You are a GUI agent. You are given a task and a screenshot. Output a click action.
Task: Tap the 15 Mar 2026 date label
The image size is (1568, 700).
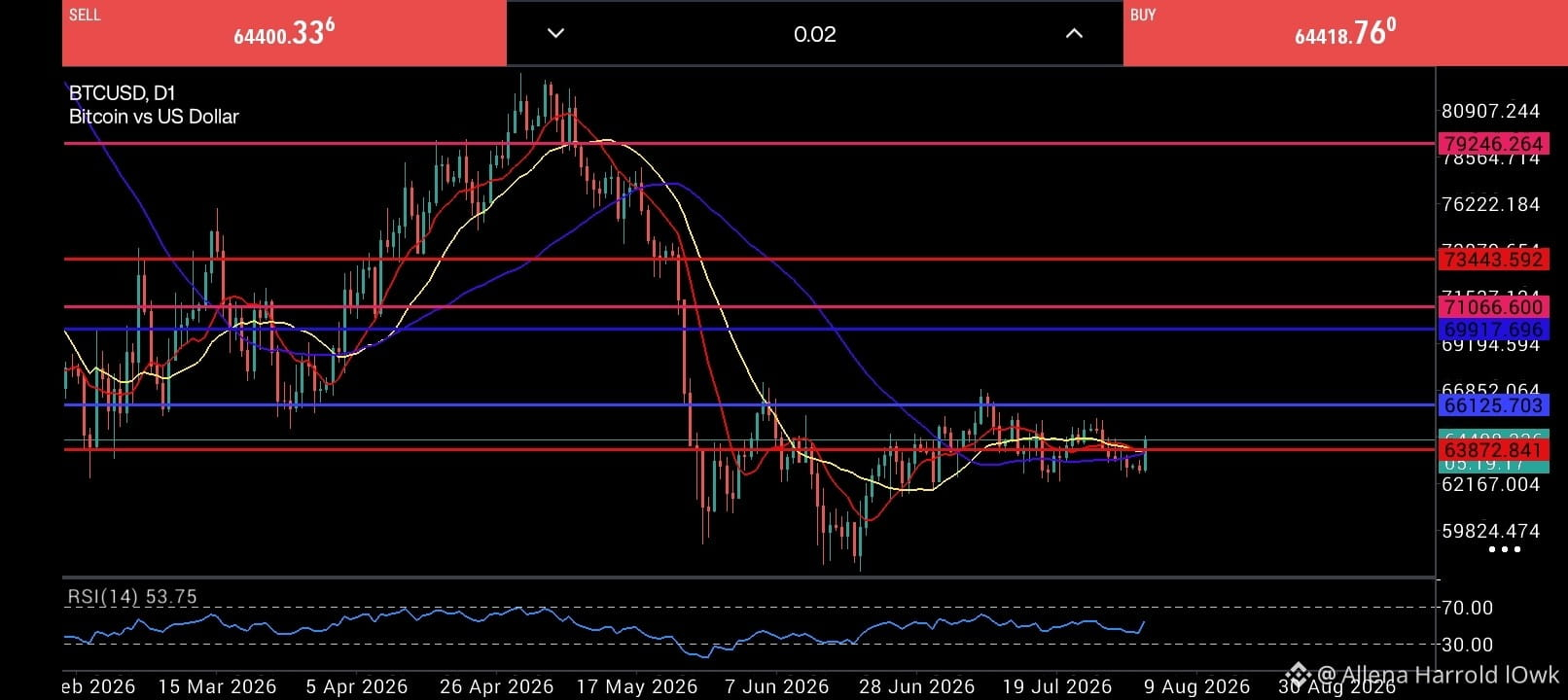pos(218,687)
